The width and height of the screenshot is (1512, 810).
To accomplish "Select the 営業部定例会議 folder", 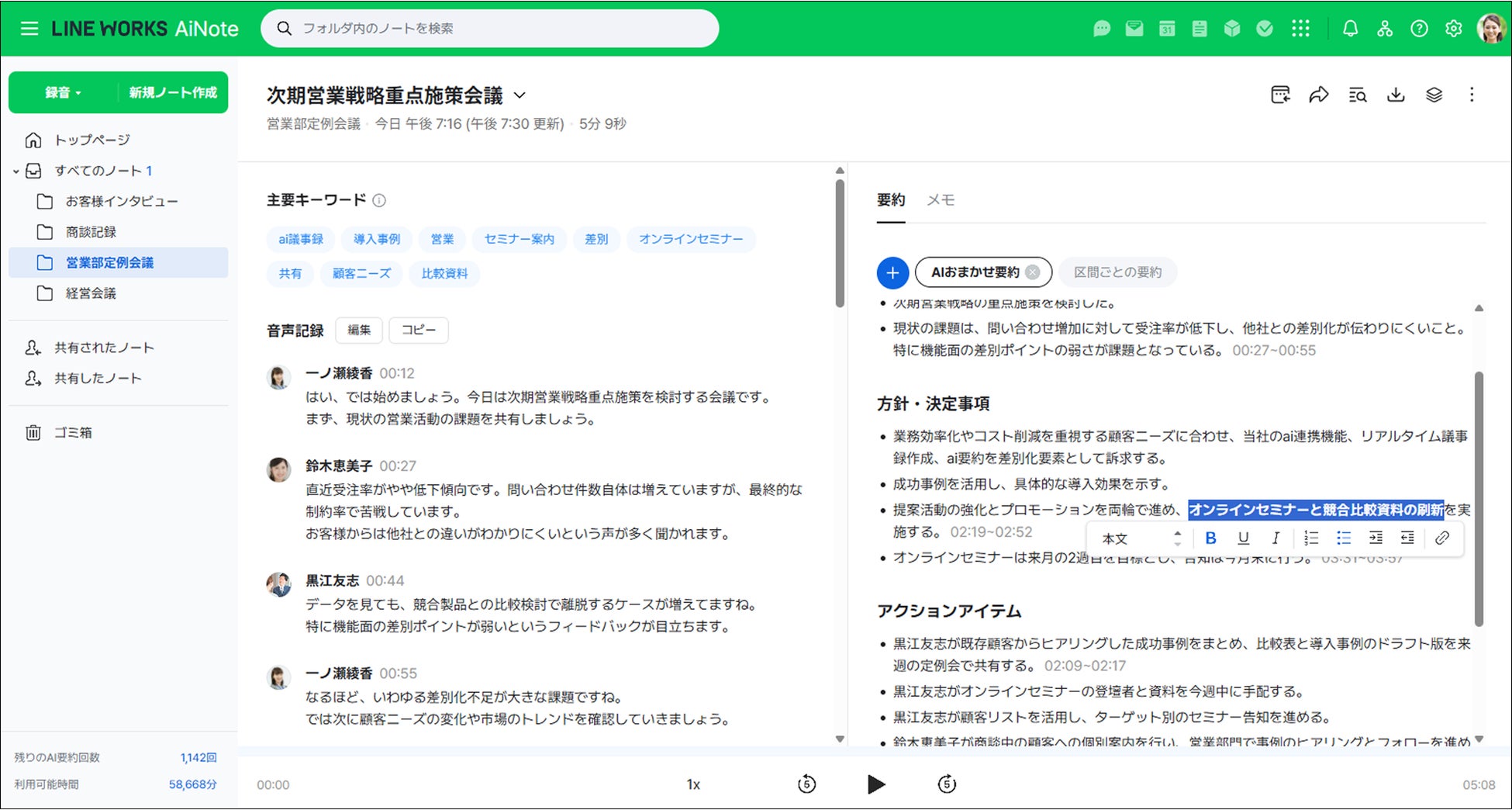I will 119,262.
